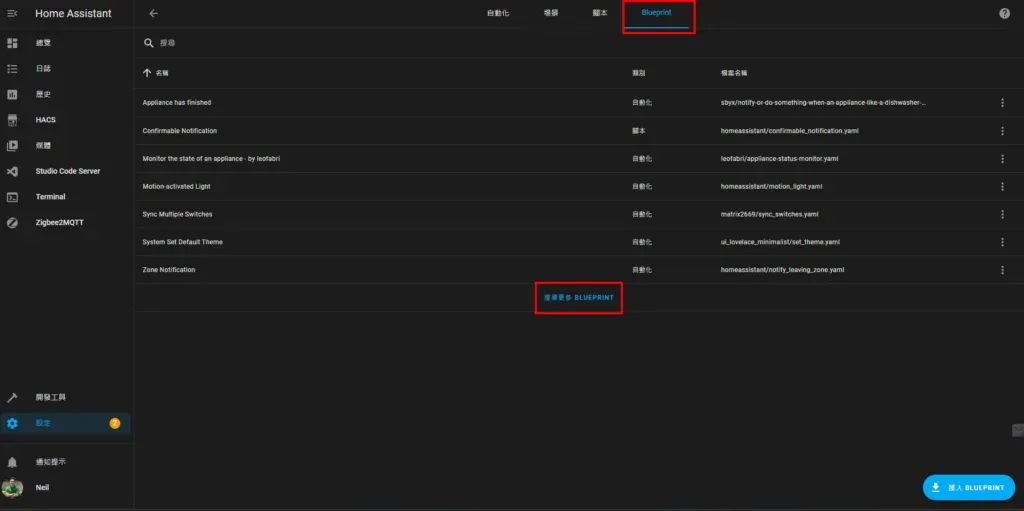The height and width of the screenshot is (511, 1024).
Task: Select the Blueprint tab
Action: (656, 13)
